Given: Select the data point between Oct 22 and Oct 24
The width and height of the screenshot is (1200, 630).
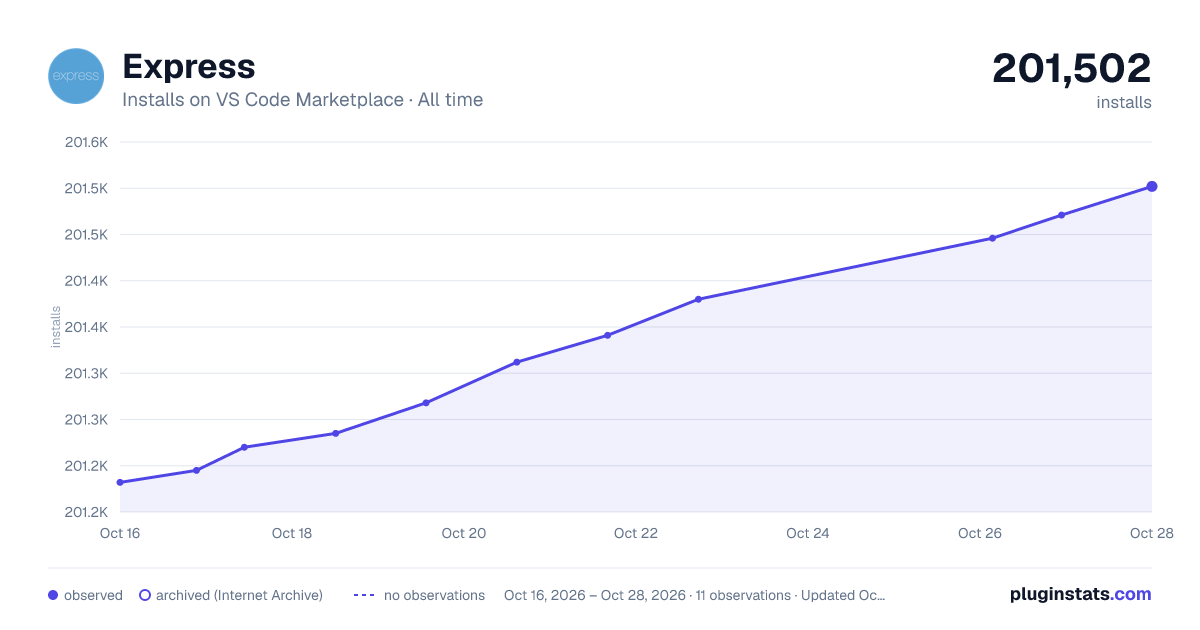Looking at the screenshot, I should tap(698, 299).
